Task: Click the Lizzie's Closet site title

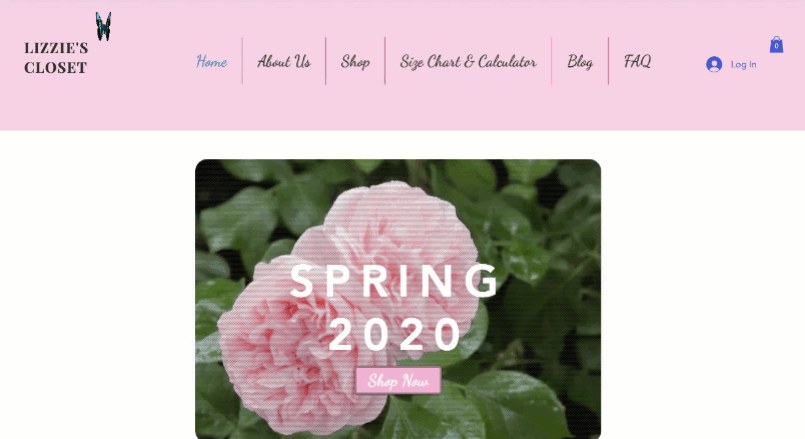Action: click(x=56, y=58)
